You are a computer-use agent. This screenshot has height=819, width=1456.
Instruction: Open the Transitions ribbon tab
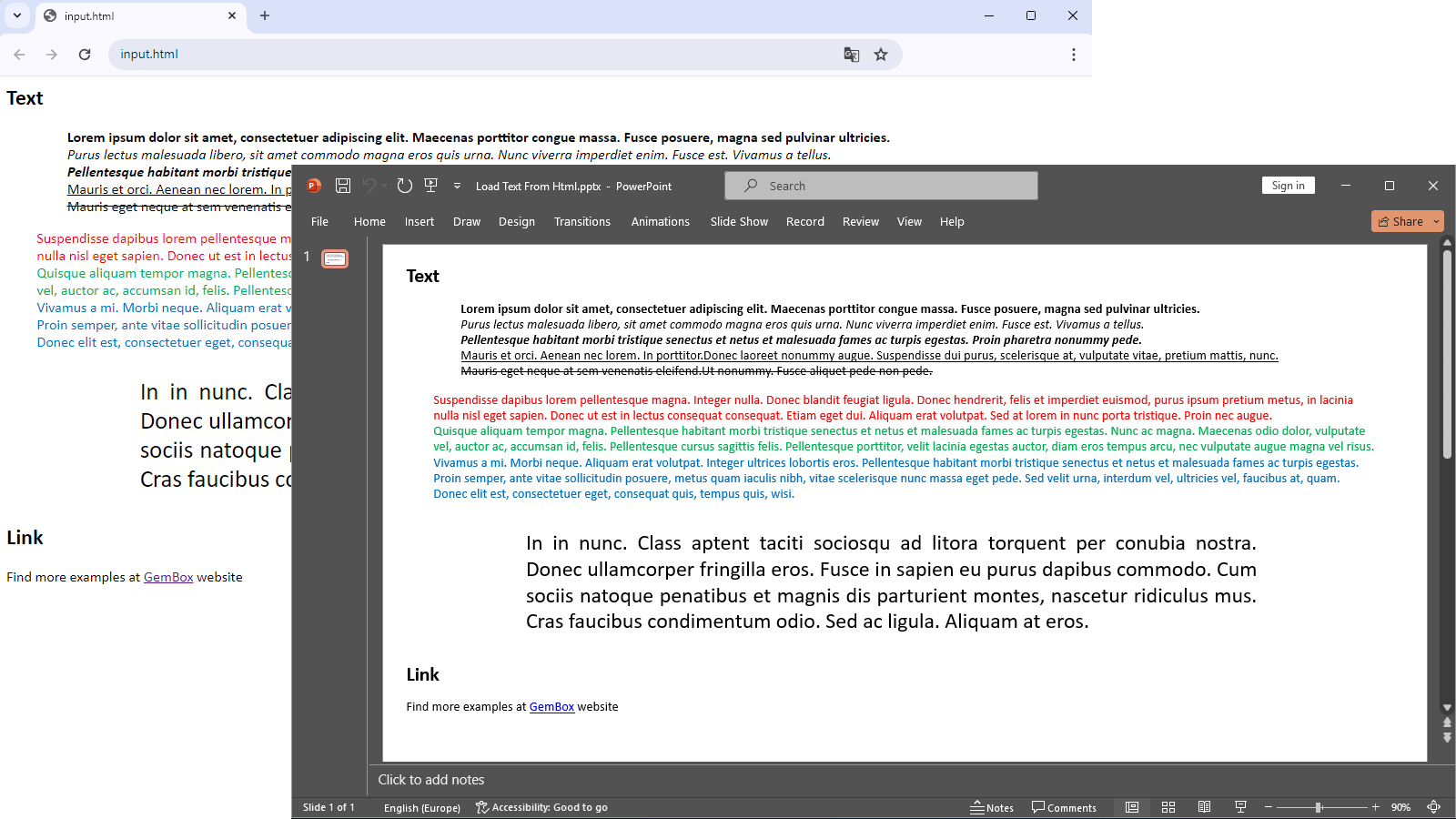pyautogui.click(x=581, y=221)
